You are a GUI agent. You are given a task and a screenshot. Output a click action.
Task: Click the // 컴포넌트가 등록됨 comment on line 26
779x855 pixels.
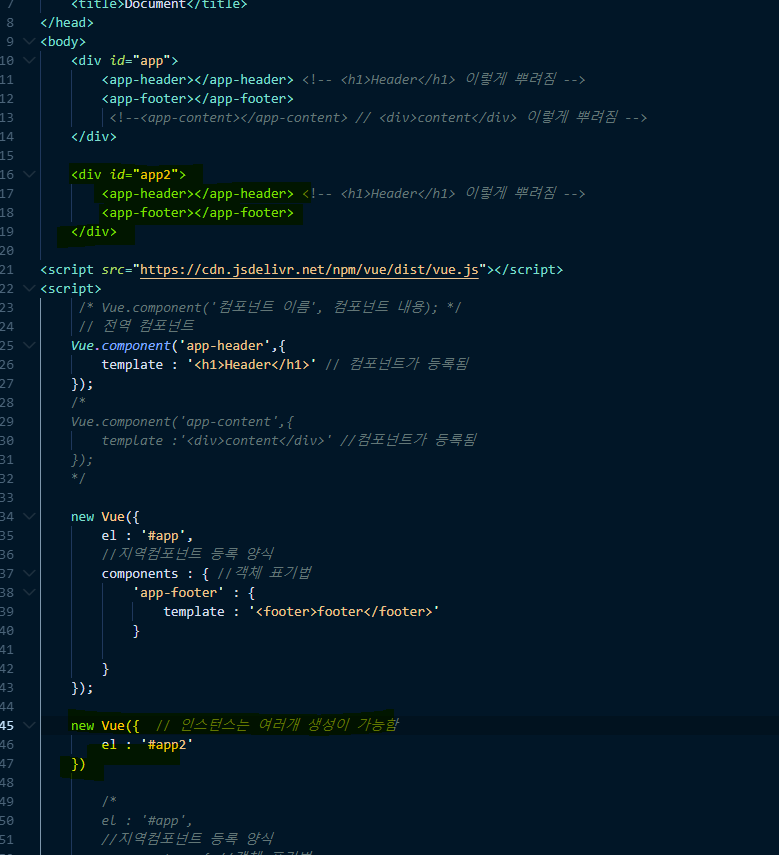(x=397, y=364)
